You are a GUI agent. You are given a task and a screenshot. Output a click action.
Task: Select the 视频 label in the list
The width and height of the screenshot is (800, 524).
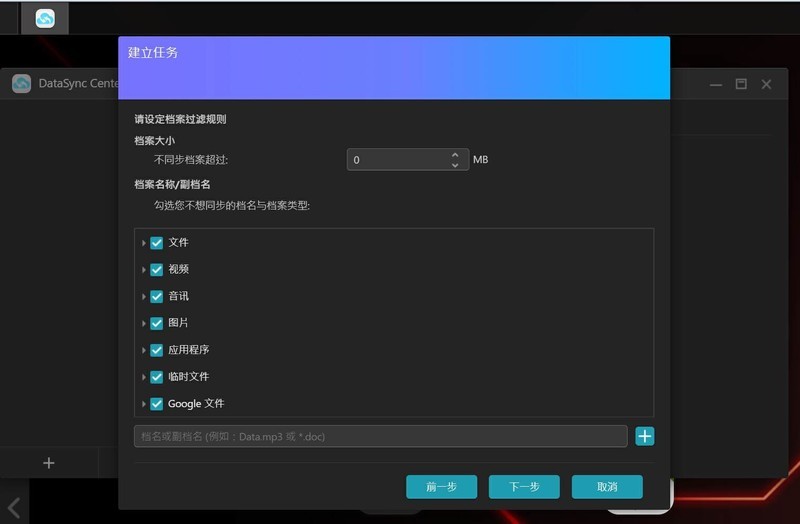tap(179, 269)
